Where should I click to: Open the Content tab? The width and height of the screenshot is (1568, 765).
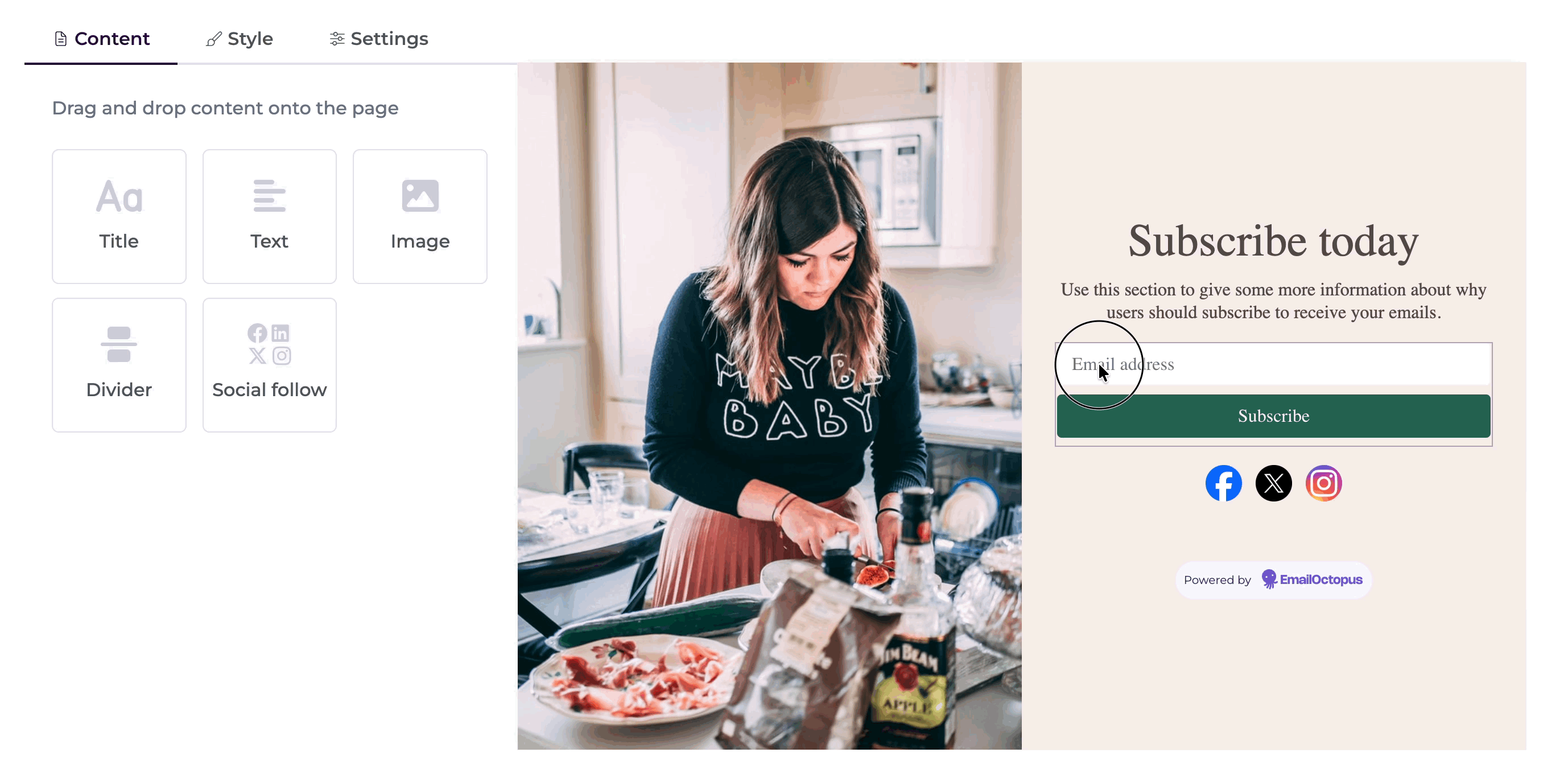[x=101, y=39]
